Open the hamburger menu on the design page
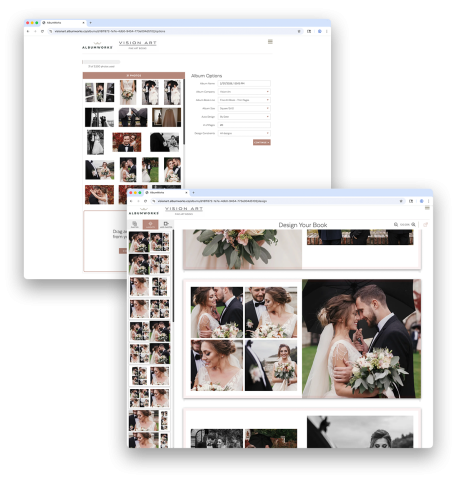 tap(427, 208)
